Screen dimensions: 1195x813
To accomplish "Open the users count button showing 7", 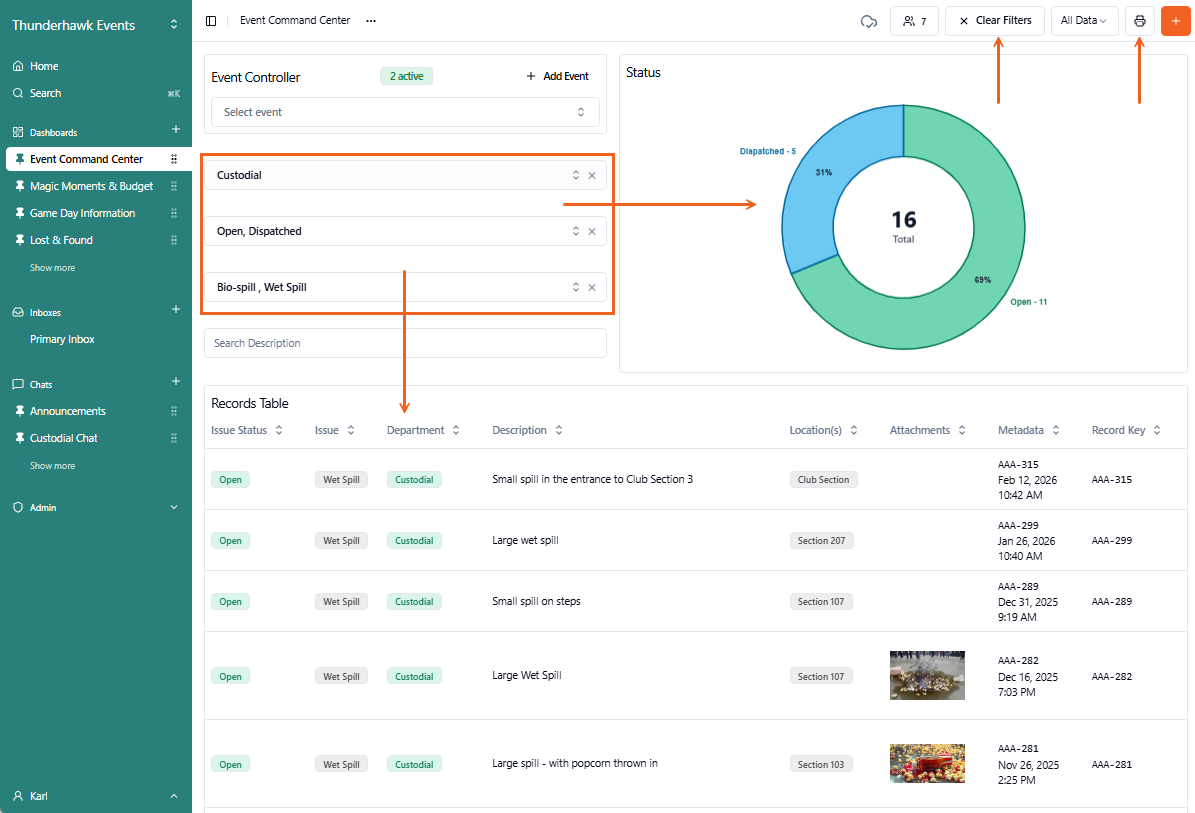I will click(x=914, y=21).
